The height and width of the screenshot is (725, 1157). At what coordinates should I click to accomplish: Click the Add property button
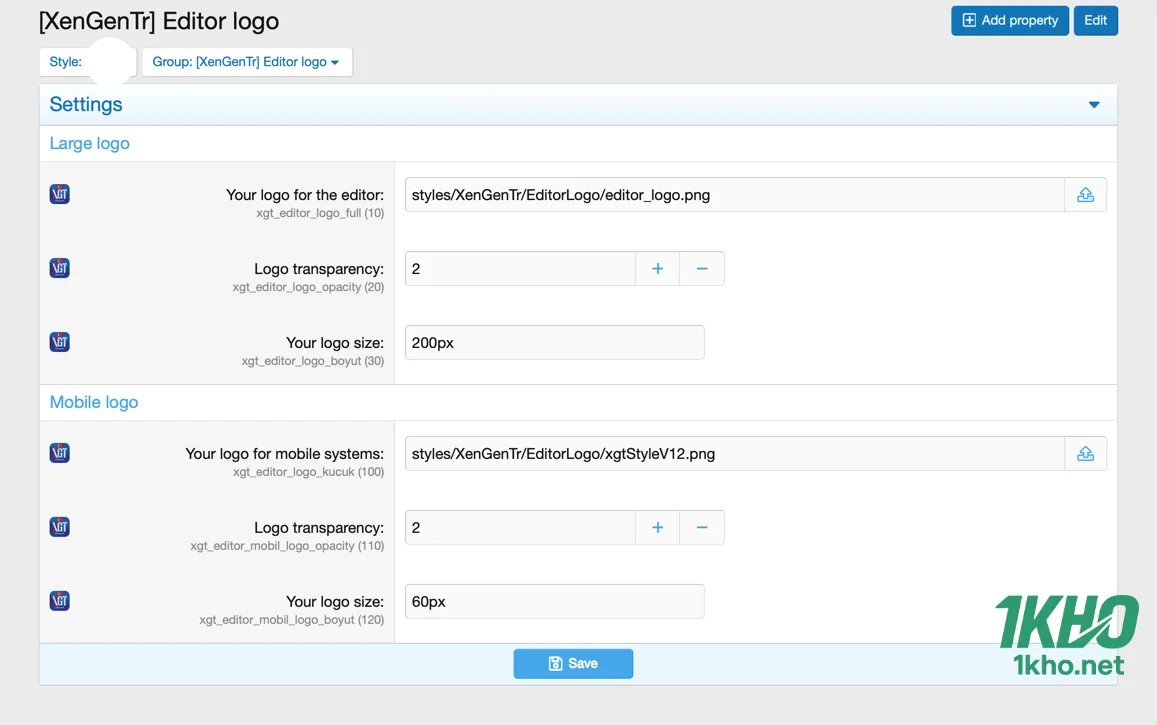(x=1009, y=21)
